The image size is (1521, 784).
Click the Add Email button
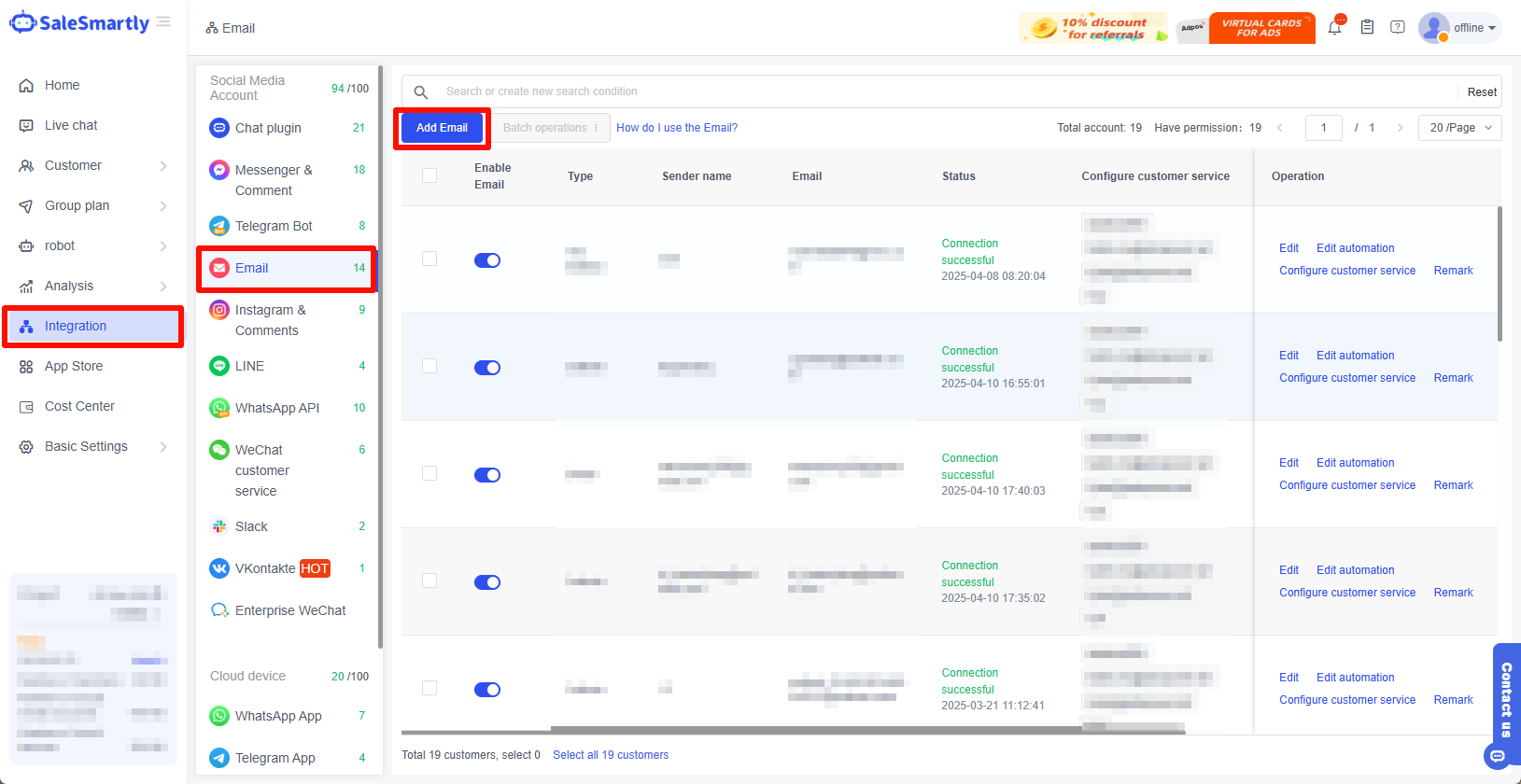pos(442,128)
